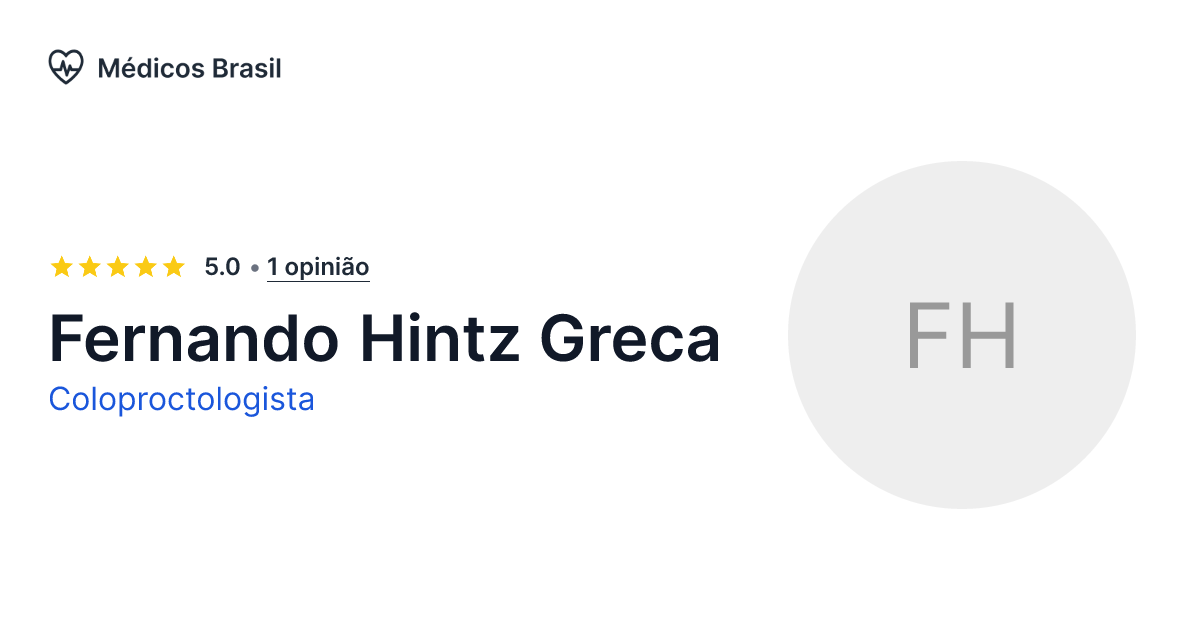Select the second rating star
1200x630 pixels.
[90, 267]
